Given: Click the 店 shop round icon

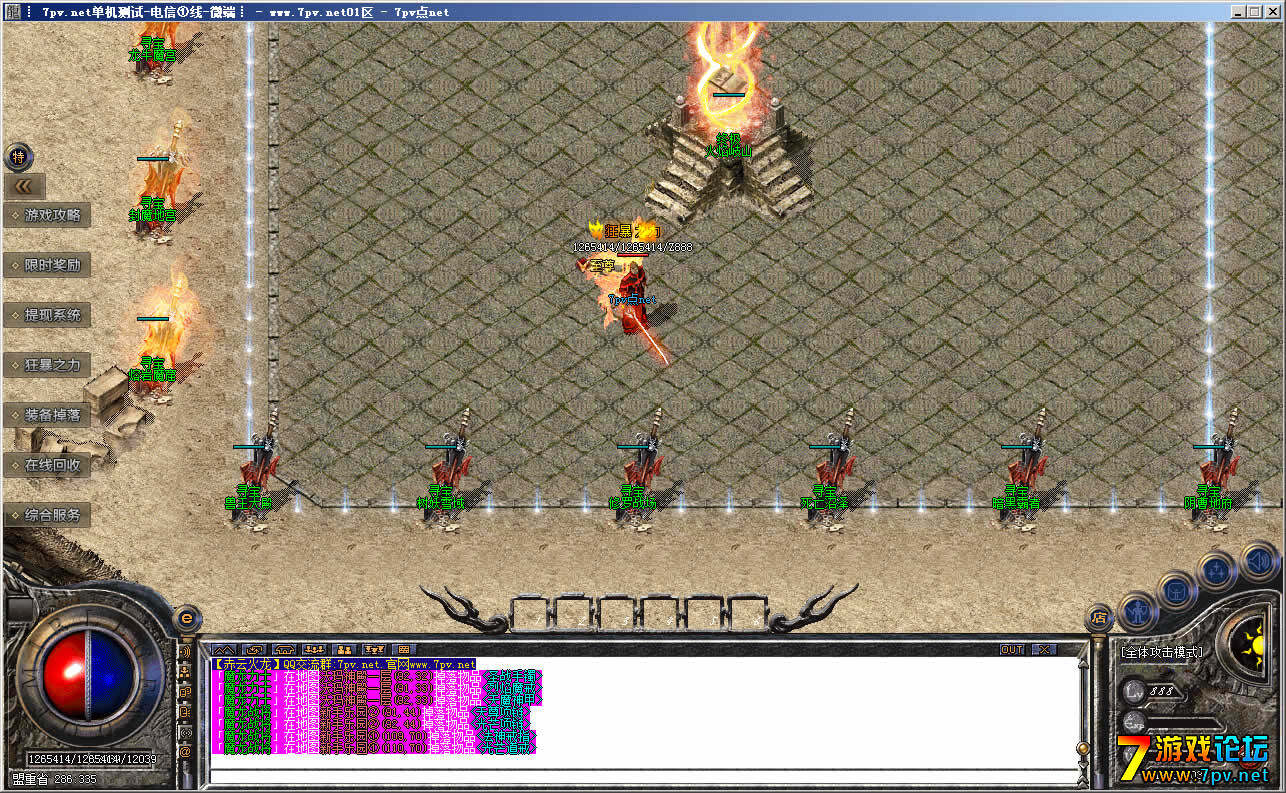Looking at the screenshot, I should tap(1099, 617).
